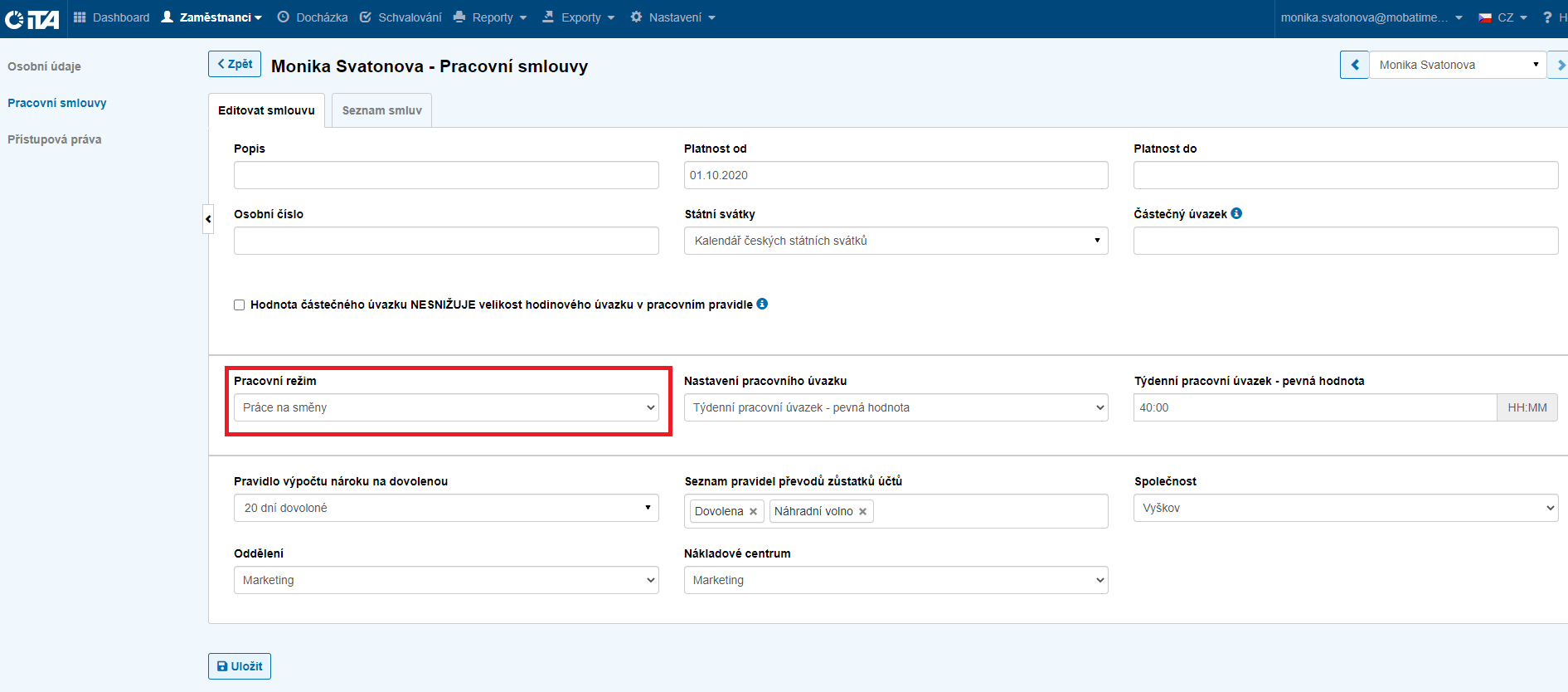Open Přístupová práva in the sidebar
This screenshot has width=1568, height=692.
tap(55, 139)
